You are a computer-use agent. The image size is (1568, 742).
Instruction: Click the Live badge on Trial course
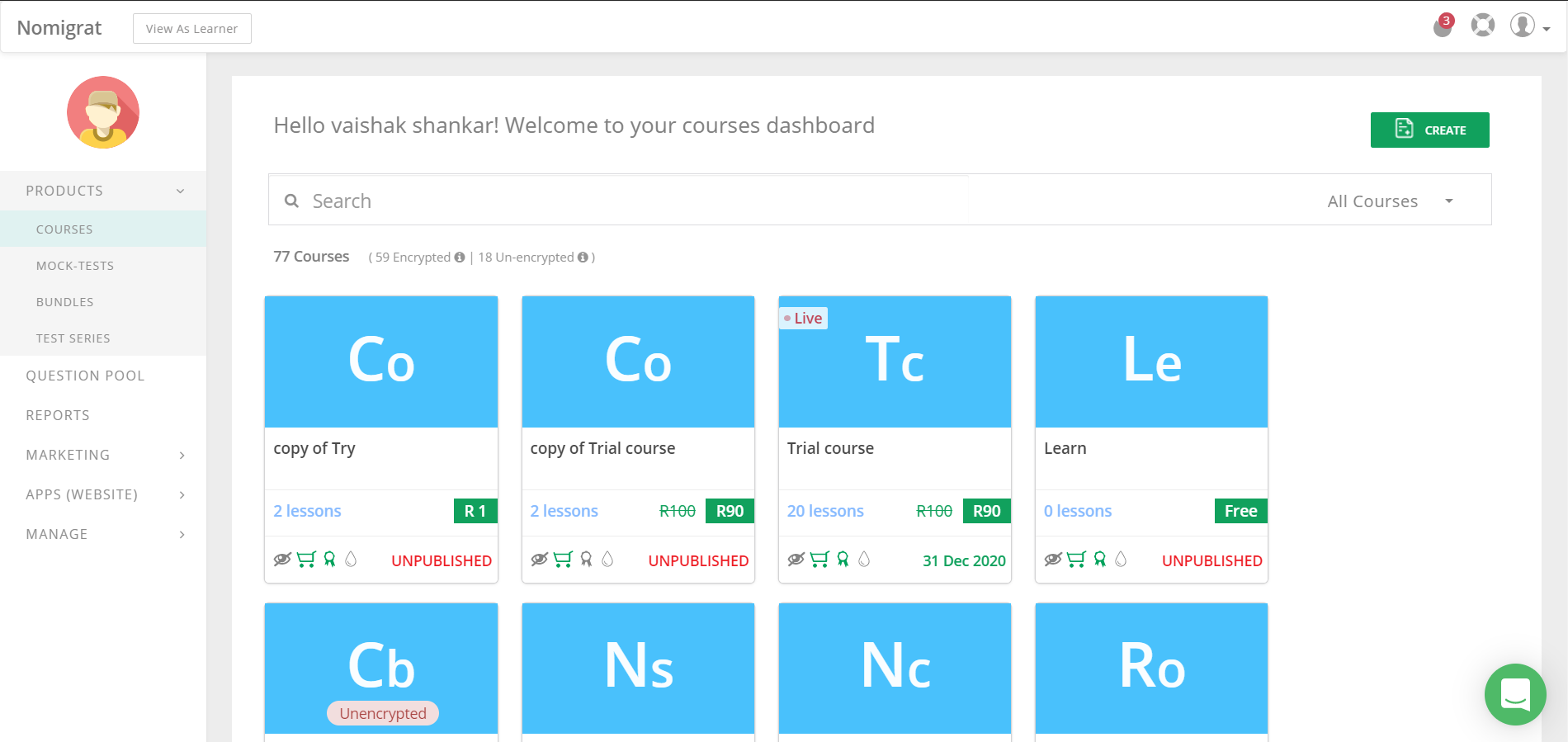click(804, 319)
